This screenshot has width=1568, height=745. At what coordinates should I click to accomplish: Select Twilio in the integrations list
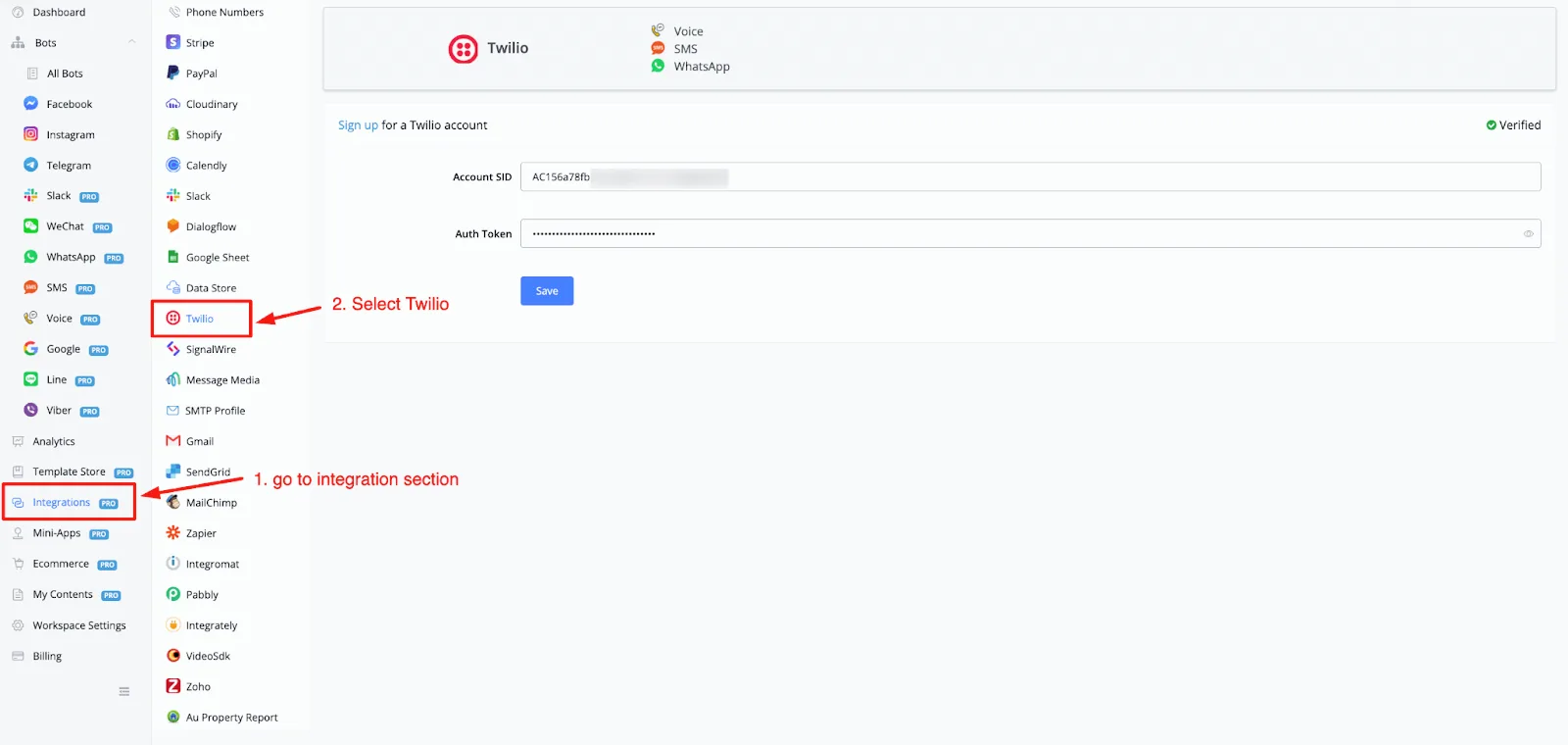click(201, 319)
